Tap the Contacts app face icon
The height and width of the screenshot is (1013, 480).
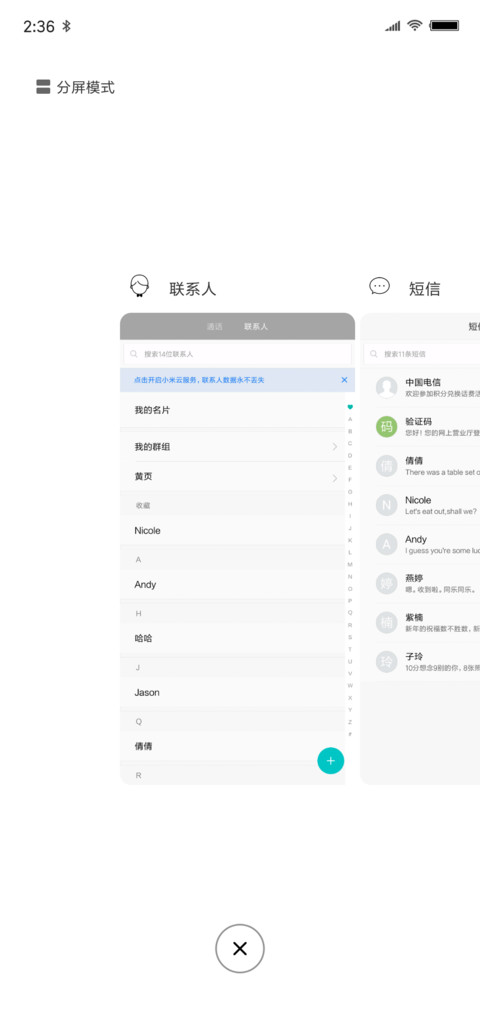[x=140, y=286]
